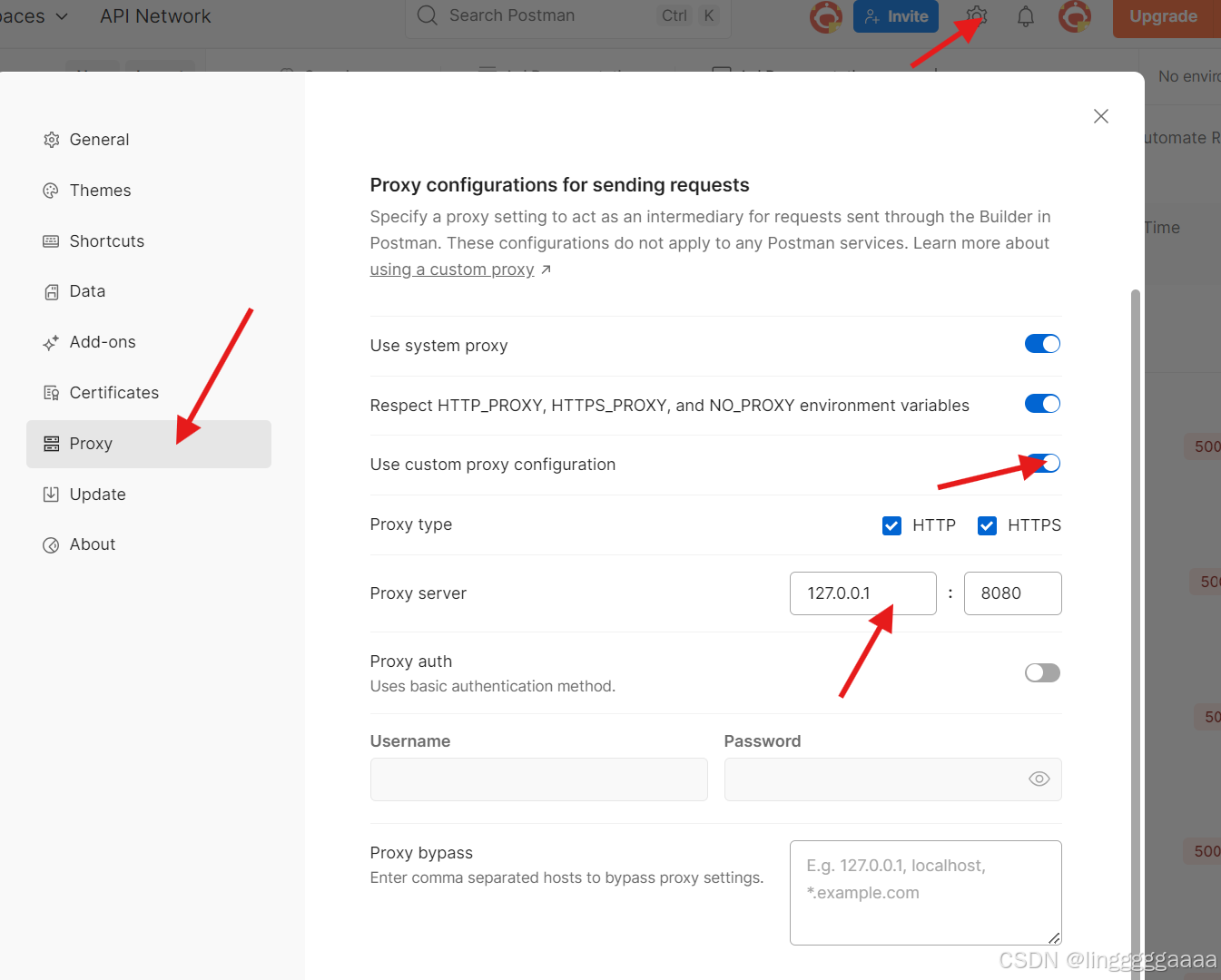Open user avatar next to Upgrade button
The image size is (1221, 980).
click(1075, 16)
